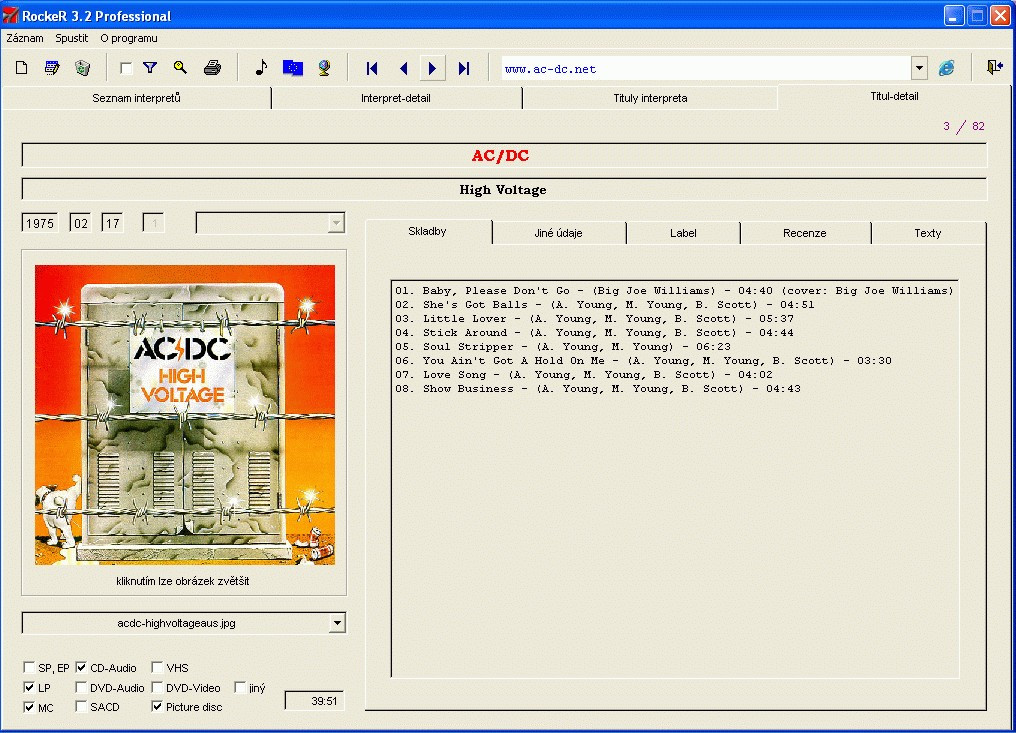Screen dimensions: 1016x733
Task: Select the Titul-detail tab
Action: [894, 96]
